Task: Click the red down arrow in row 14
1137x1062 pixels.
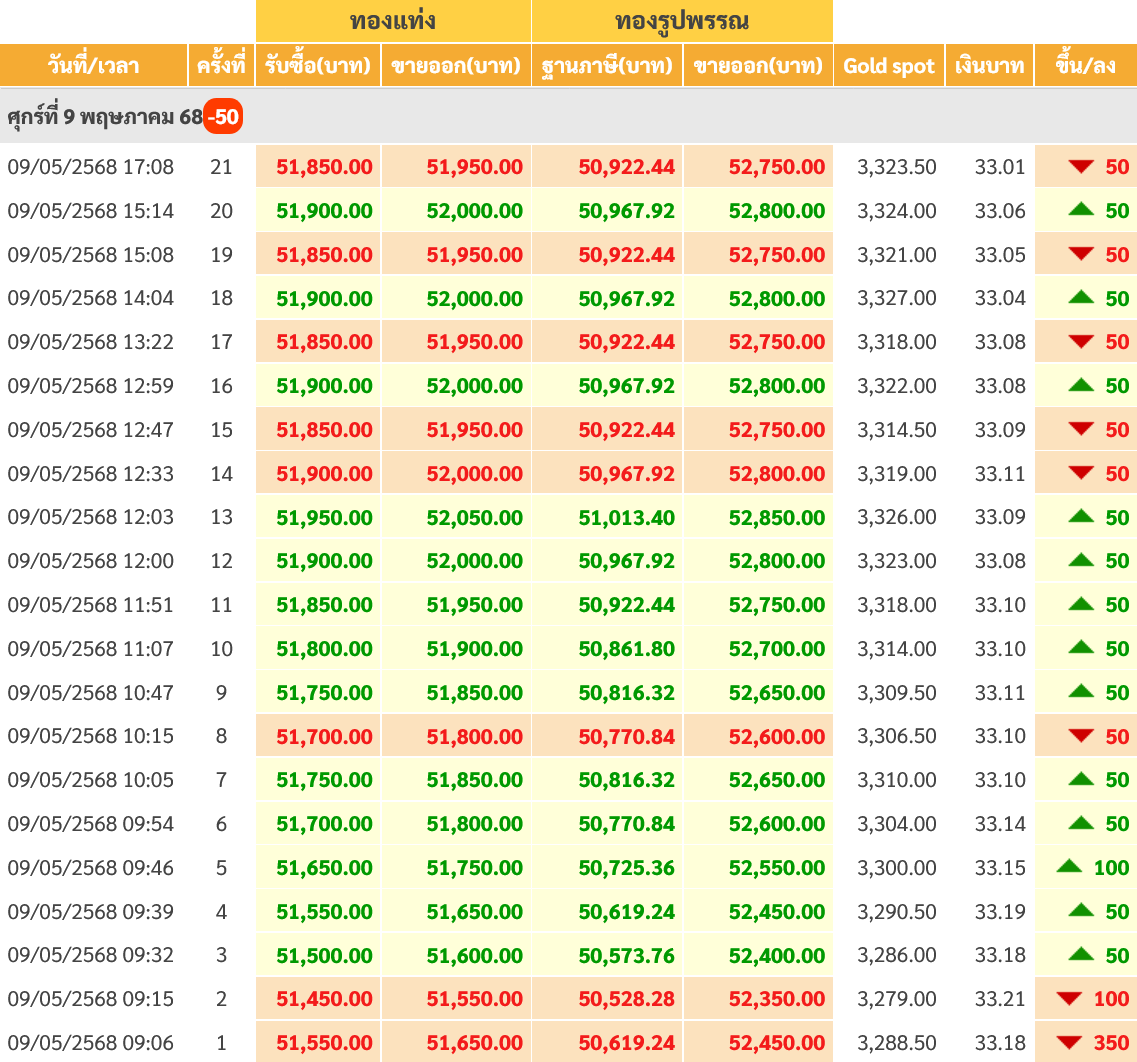Action: pyautogui.click(x=1080, y=473)
